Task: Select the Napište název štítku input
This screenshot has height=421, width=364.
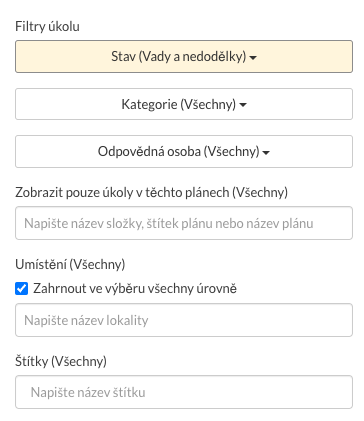Action: click(184, 392)
